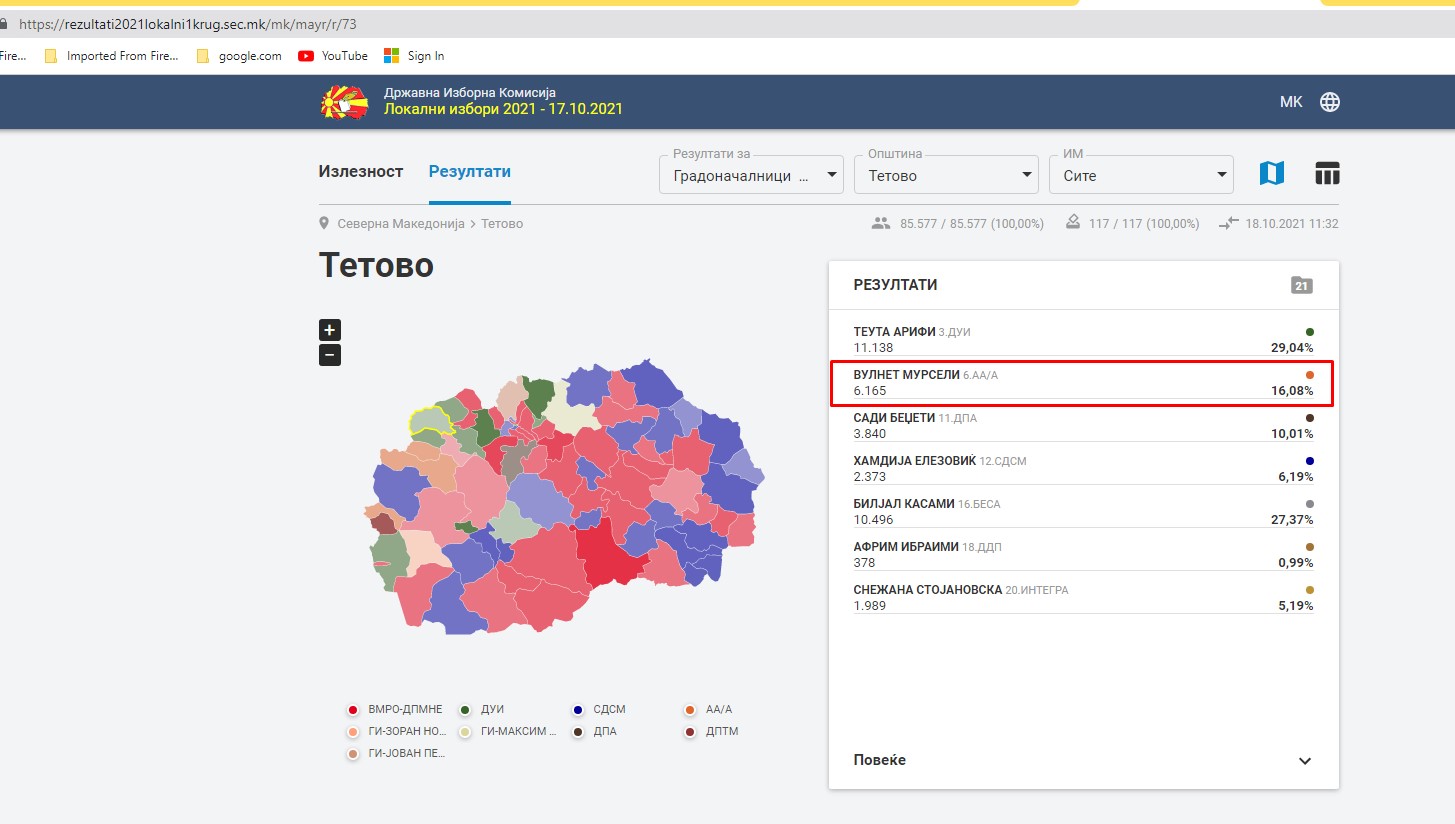Zoom out on the map

[330, 355]
